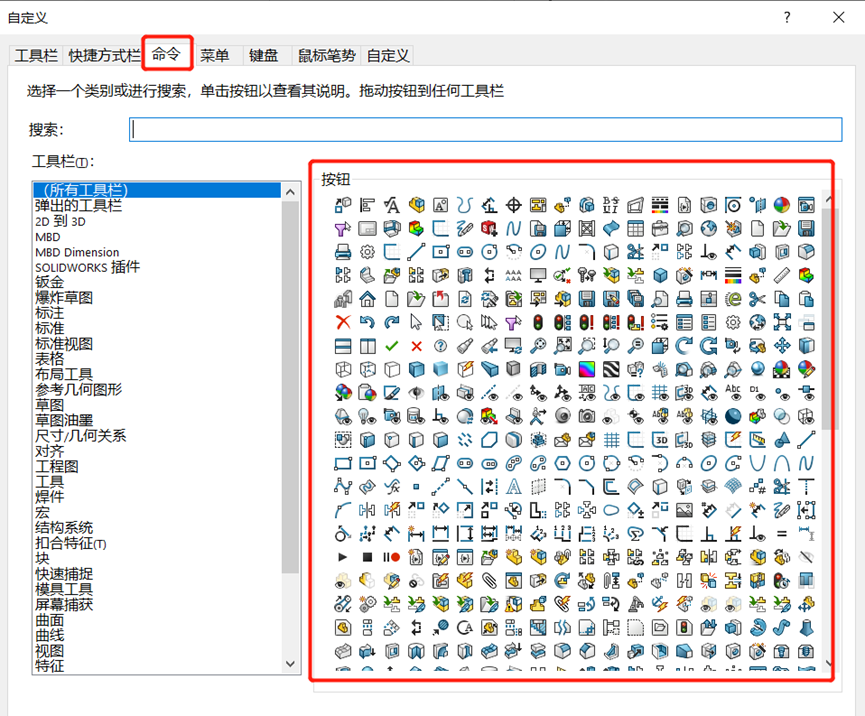Select the zebra stripes icon

[611, 369]
